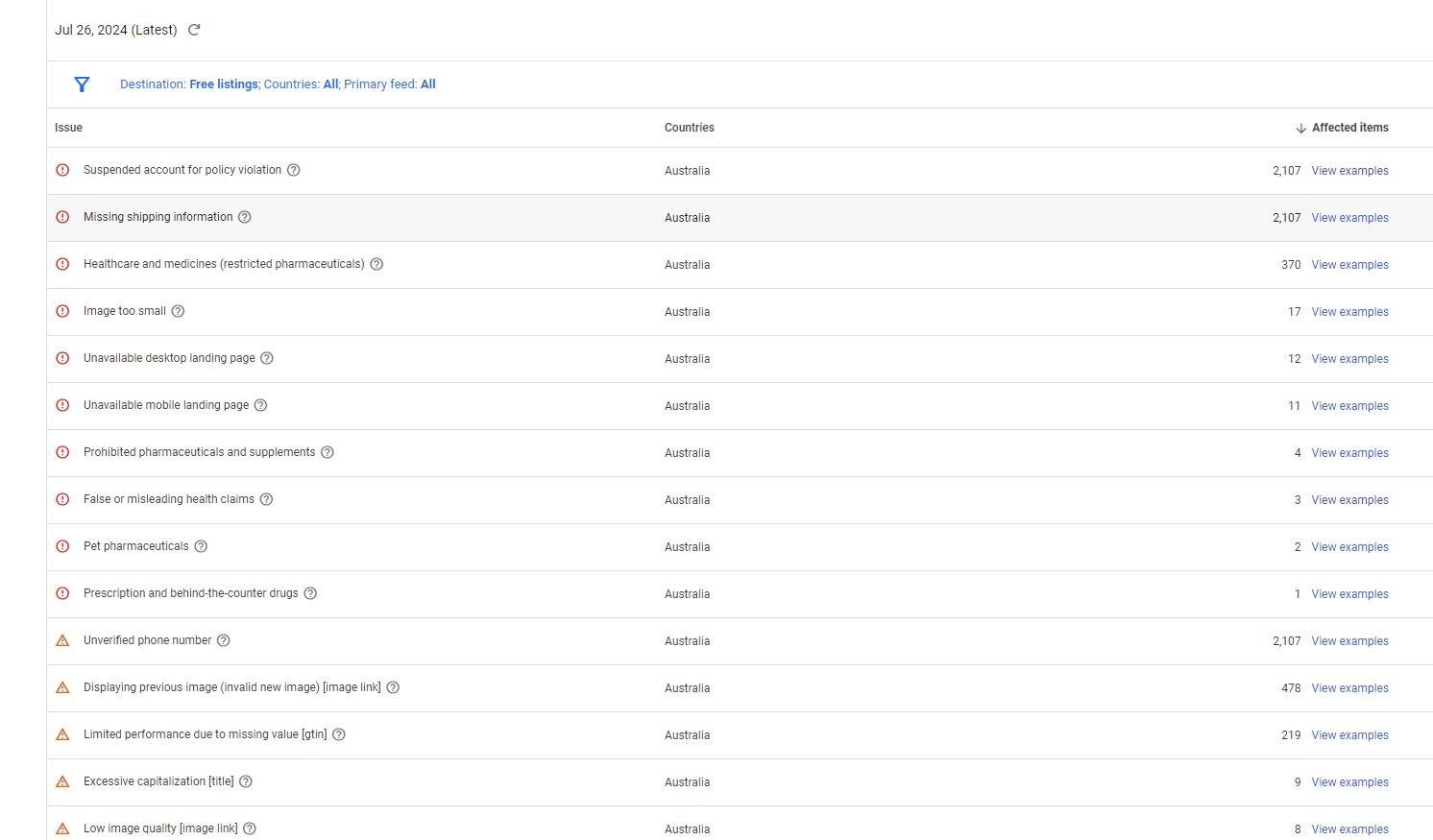Click help icon for False health claims
The width and height of the screenshot is (1433, 840).
[267, 499]
